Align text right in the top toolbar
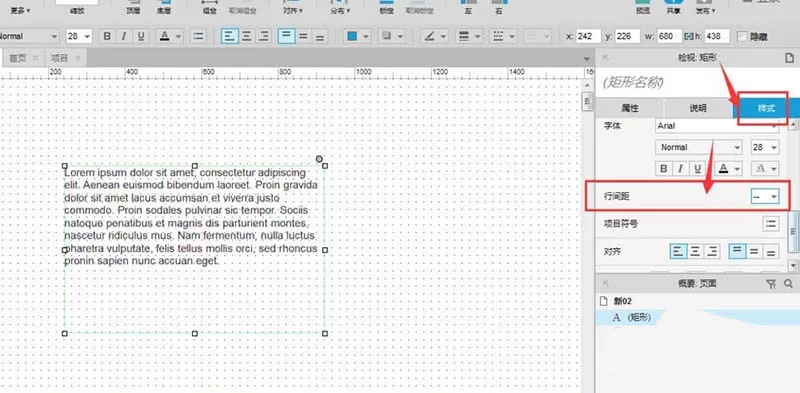Image resolution: width=800 pixels, height=393 pixels. [263, 36]
